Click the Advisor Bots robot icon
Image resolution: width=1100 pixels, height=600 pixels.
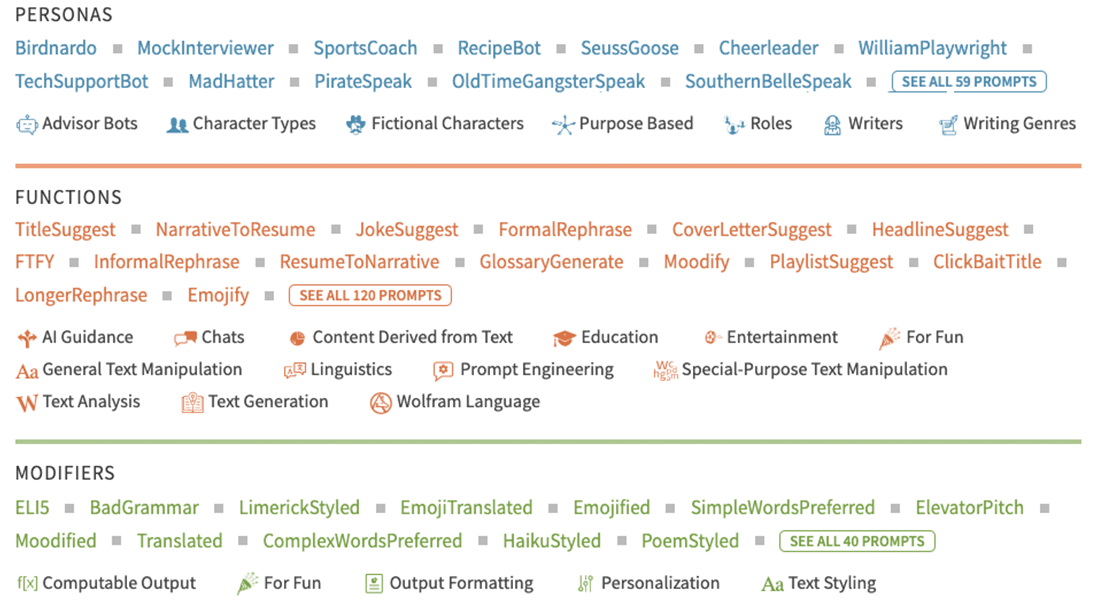tap(26, 125)
